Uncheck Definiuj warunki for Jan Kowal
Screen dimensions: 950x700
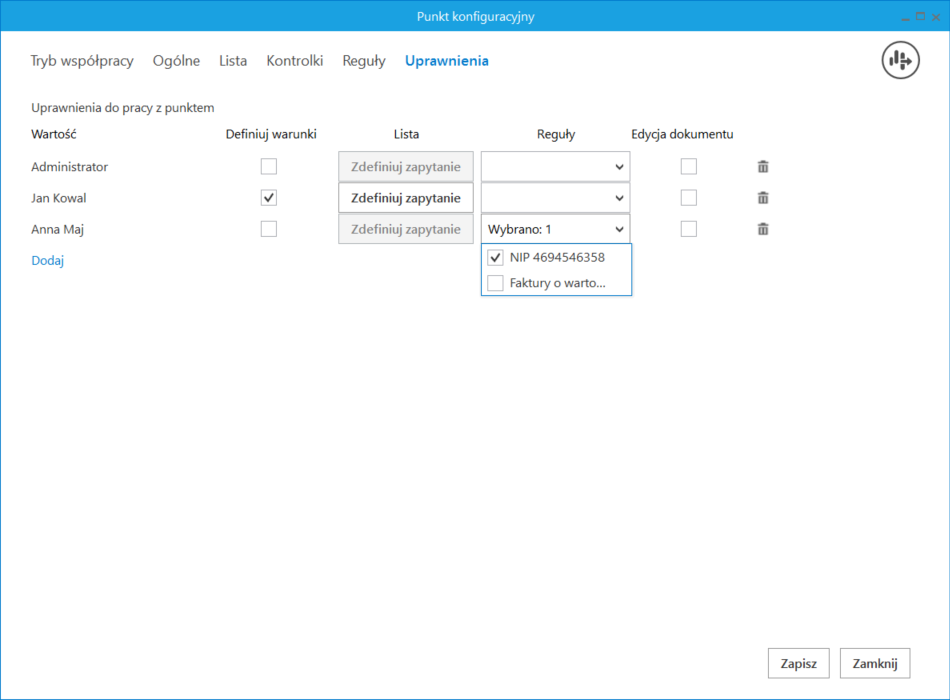[269, 198]
